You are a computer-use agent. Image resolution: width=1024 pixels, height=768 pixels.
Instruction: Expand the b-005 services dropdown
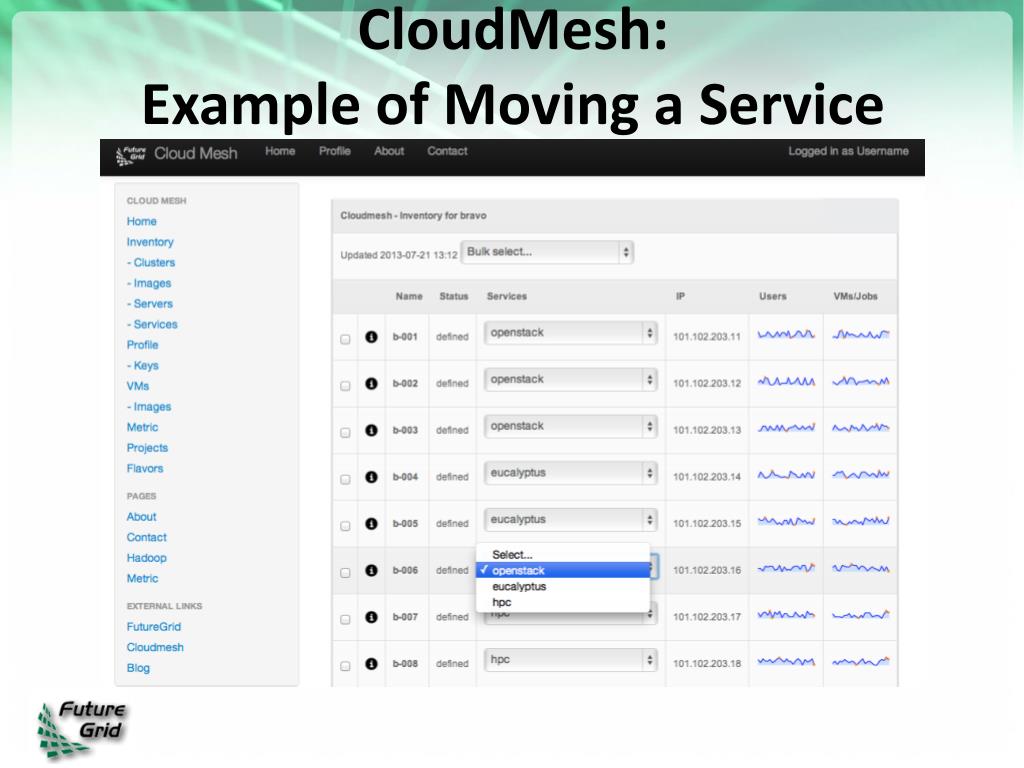[x=570, y=520]
